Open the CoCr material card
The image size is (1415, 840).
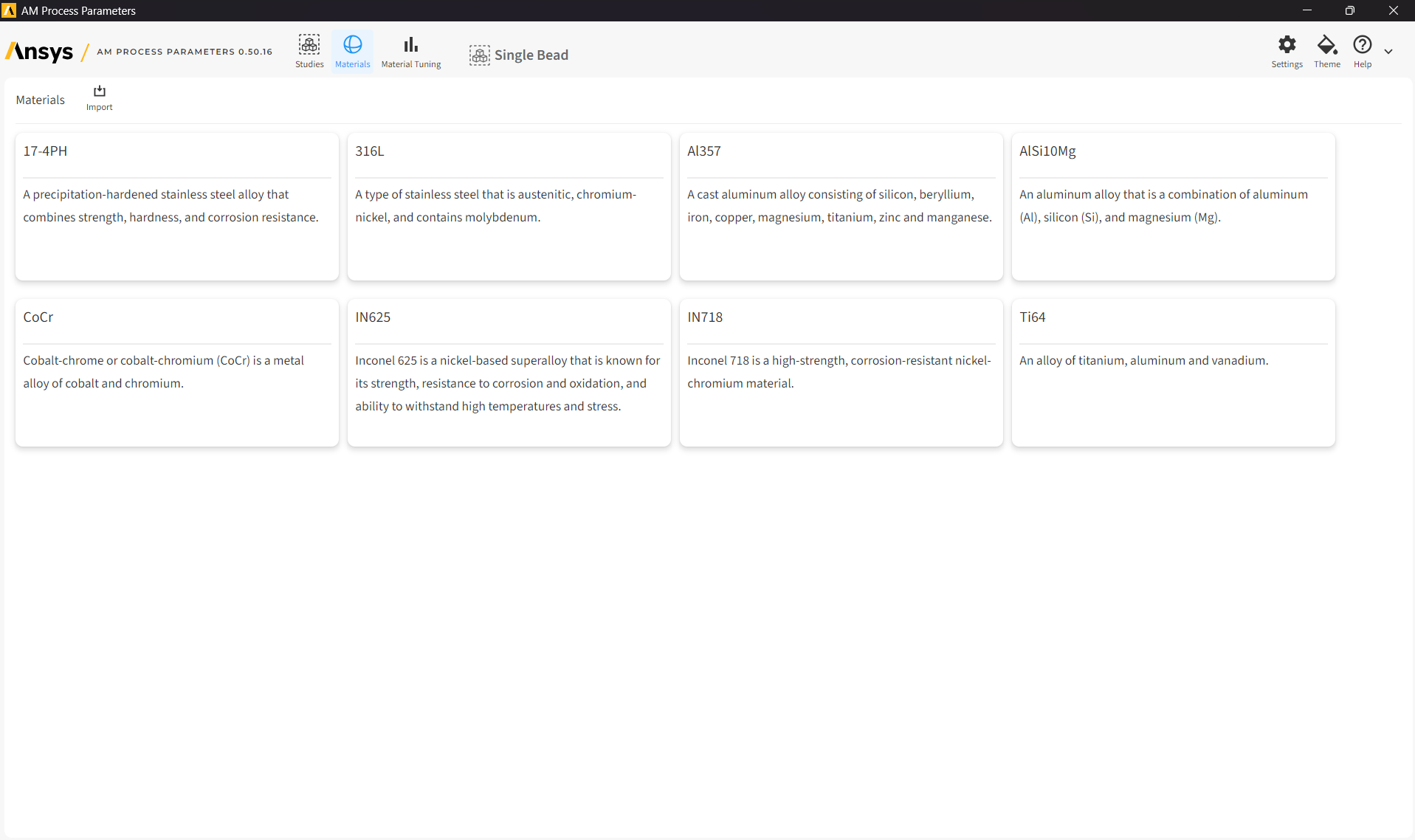coord(177,373)
